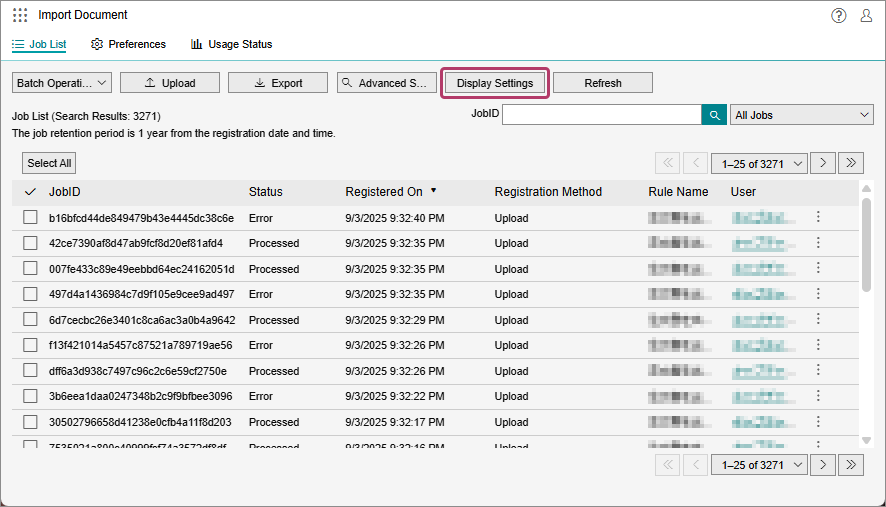The width and height of the screenshot is (886, 507).
Task: Click the Upload button
Action: coord(170,83)
